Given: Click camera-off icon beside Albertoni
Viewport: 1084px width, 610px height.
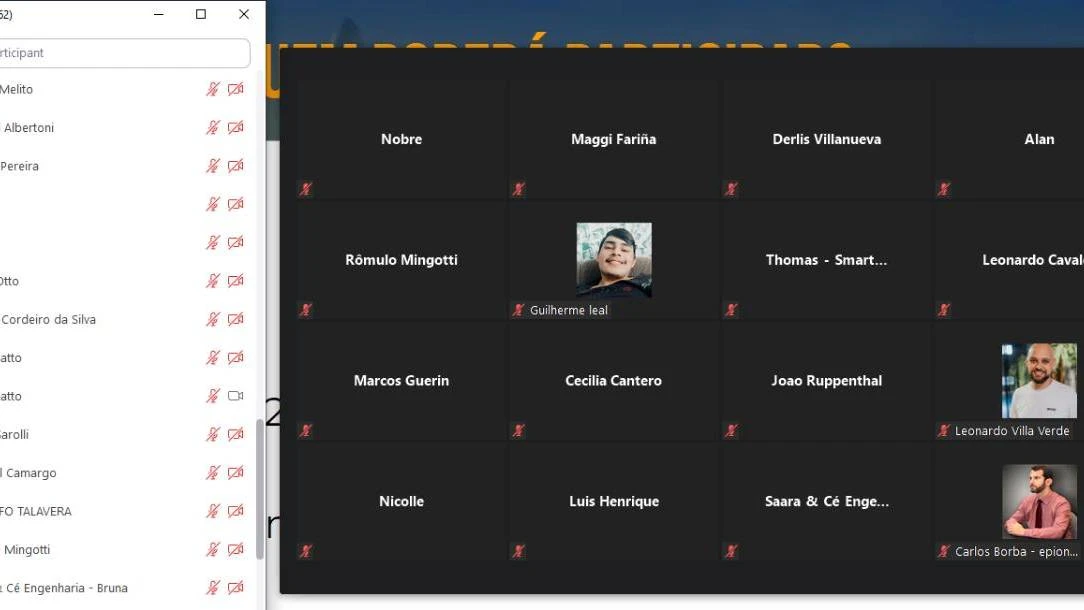Looking at the screenshot, I should [236, 128].
